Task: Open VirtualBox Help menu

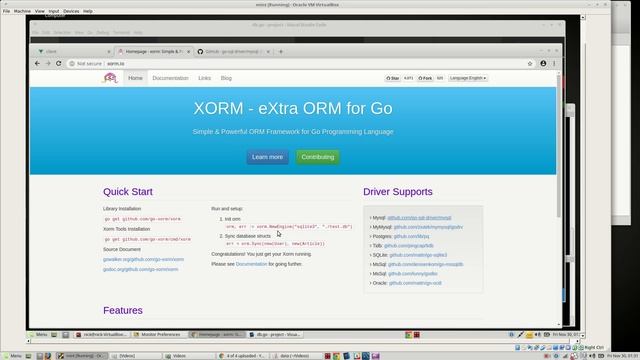Action: coord(88,11)
